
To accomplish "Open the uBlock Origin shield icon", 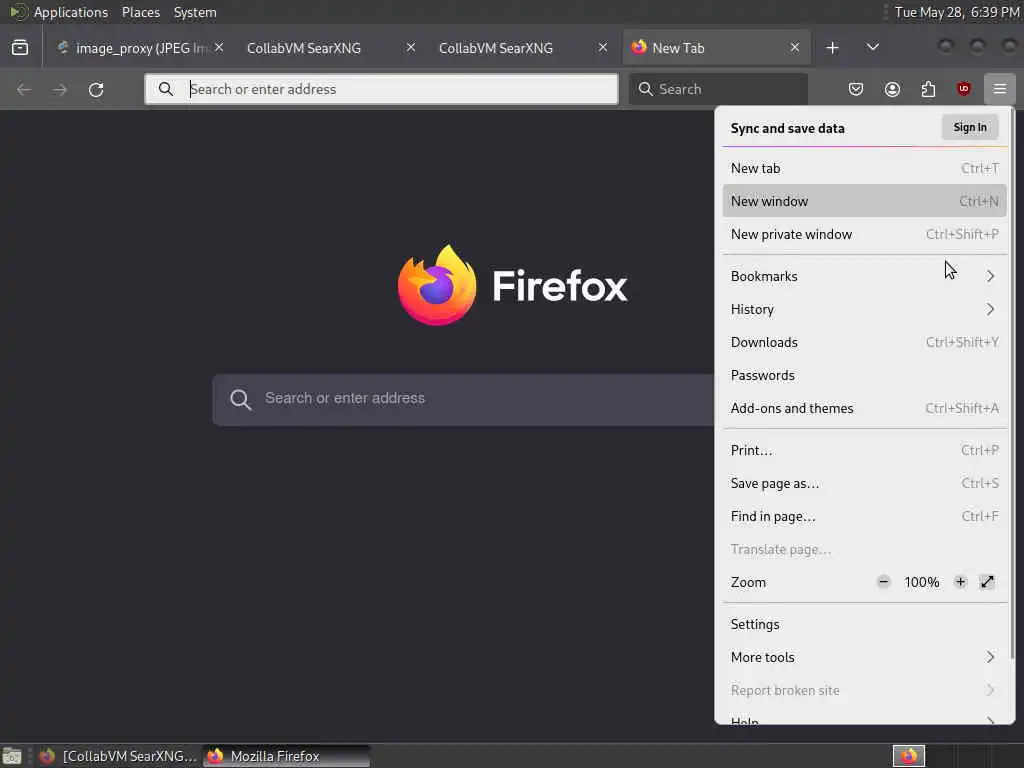I will click(963, 89).
